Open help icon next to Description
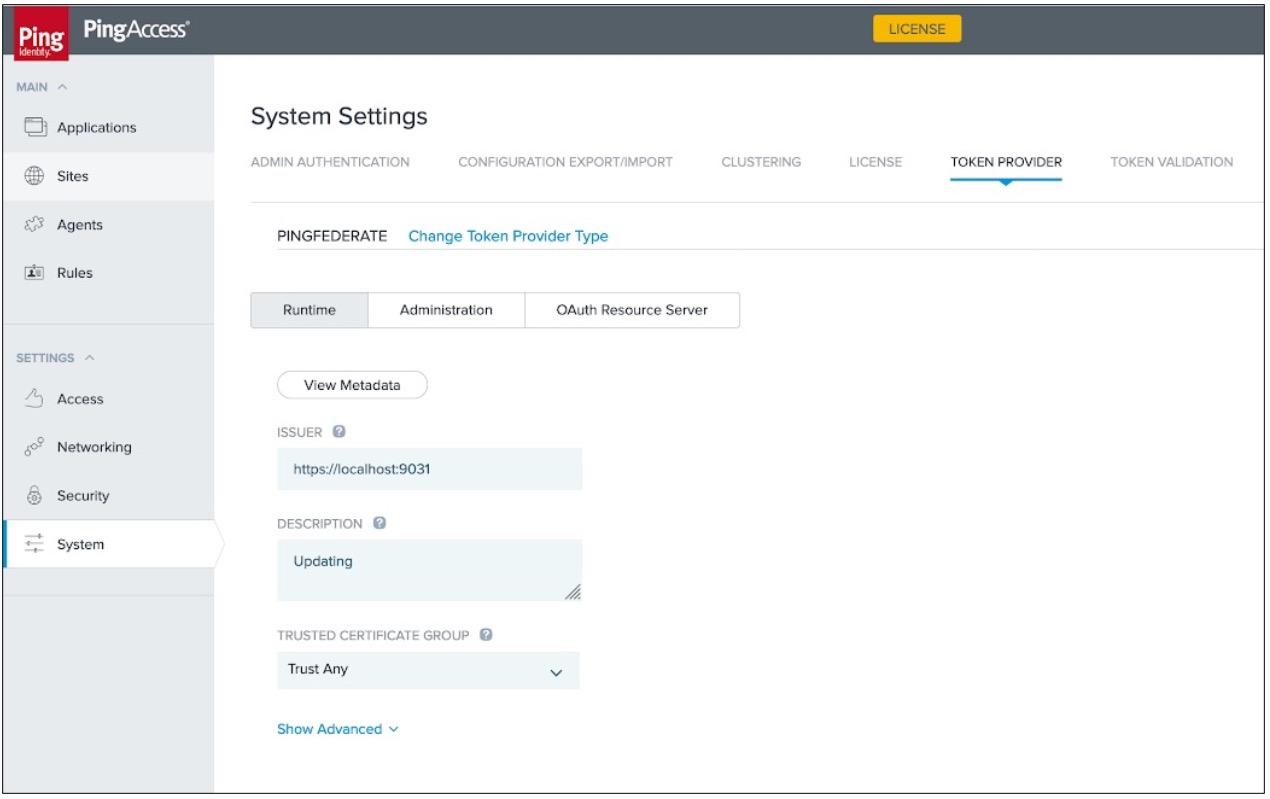The height and width of the screenshot is (799, 1270). click(x=379, y=523)
